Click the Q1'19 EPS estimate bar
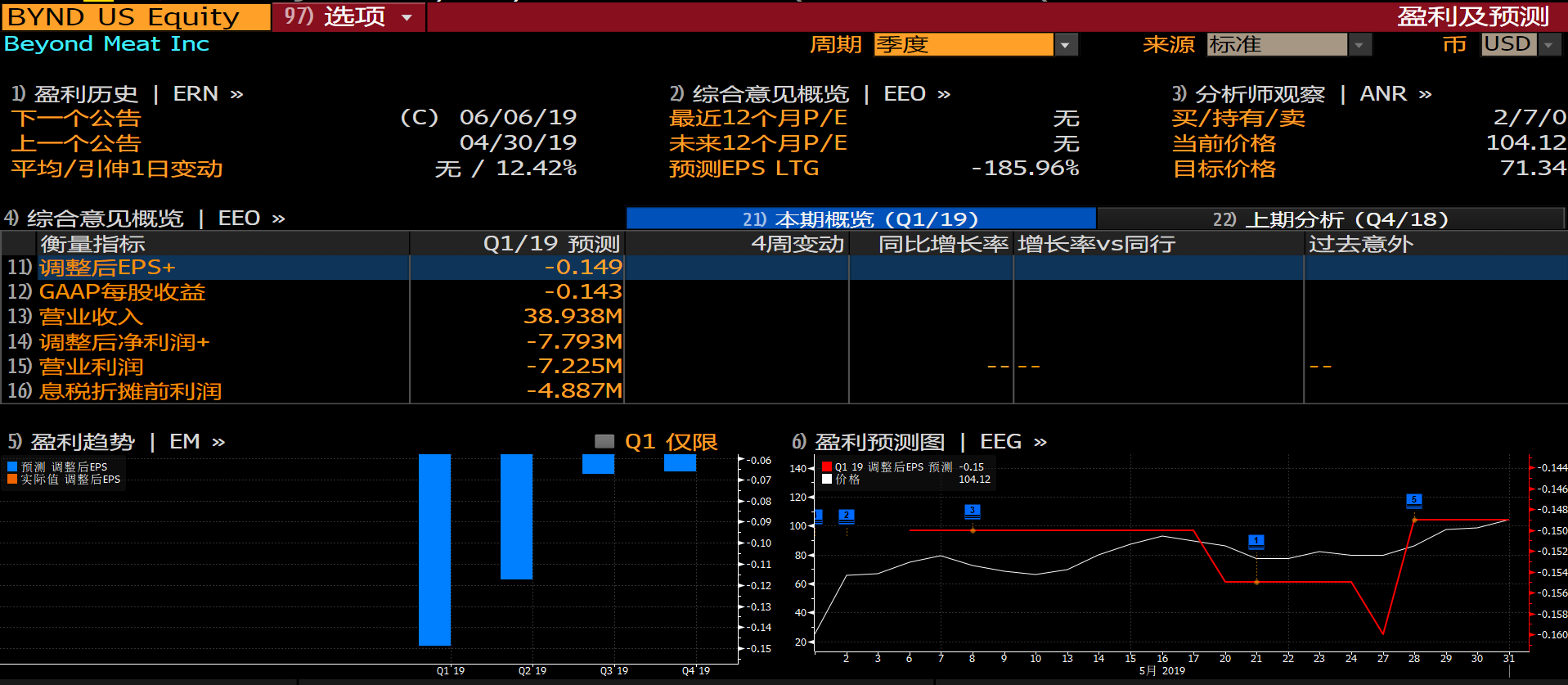The width and height of the screenshot is (1568, 685). pyautogui.click(x=434, y=550)
